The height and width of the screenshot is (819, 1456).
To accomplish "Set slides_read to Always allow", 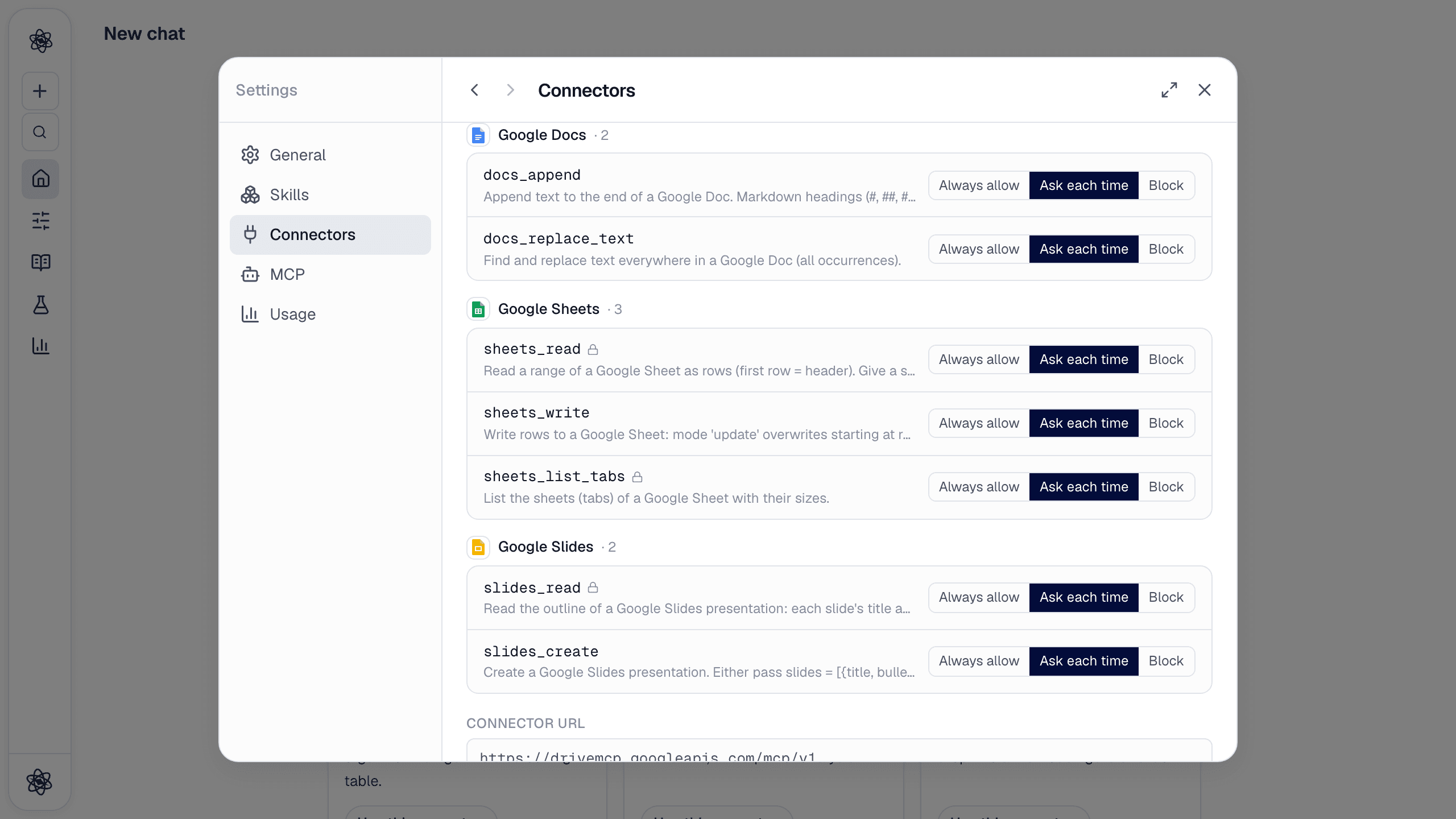I will (979, 597).
